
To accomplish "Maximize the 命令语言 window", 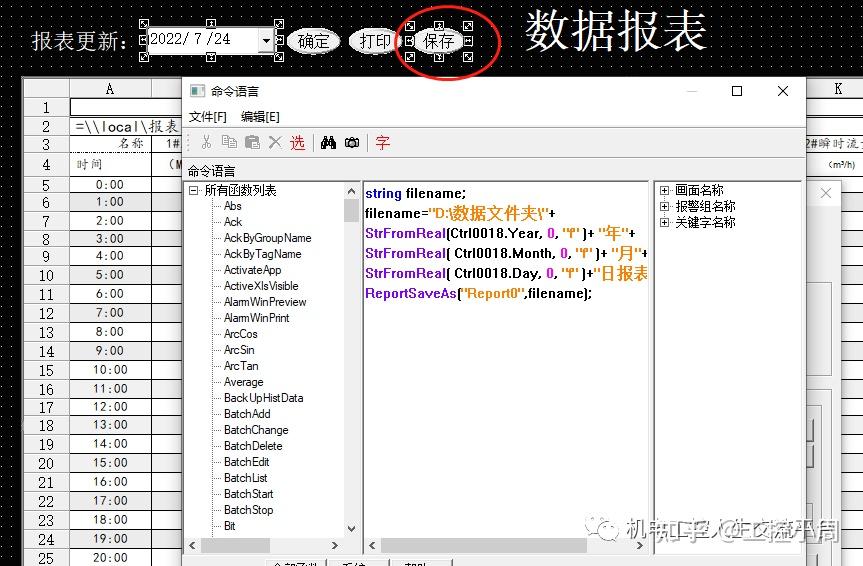I will 736,91.
